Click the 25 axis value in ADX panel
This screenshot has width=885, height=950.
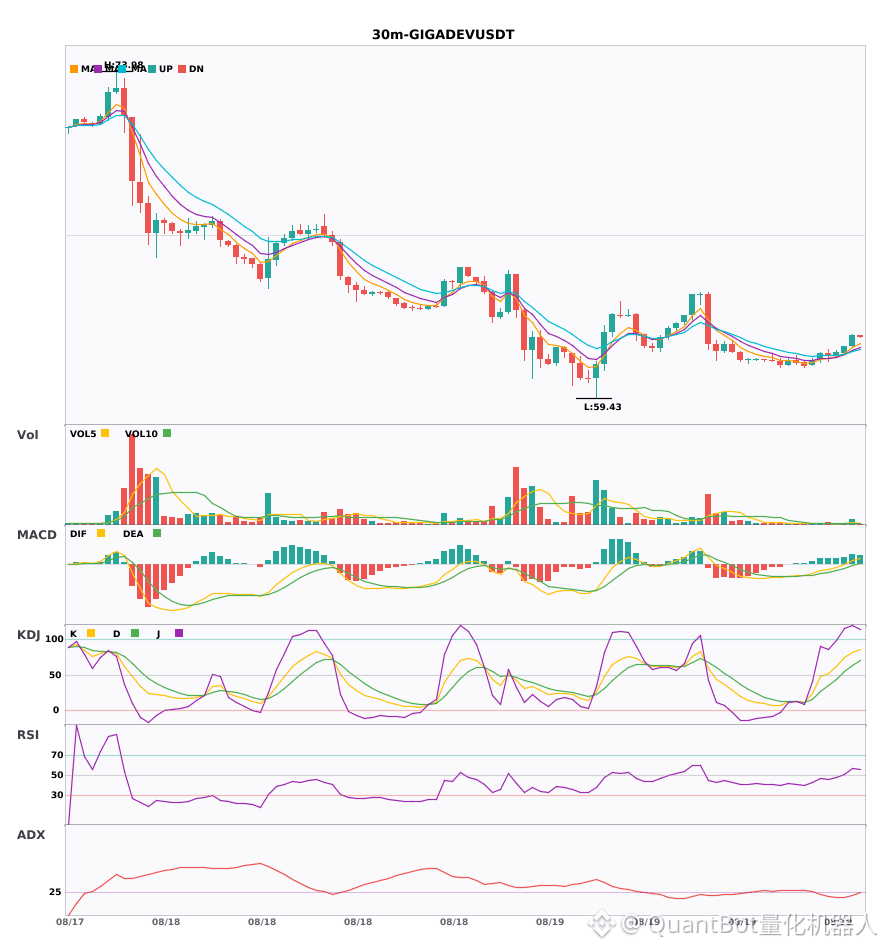(x=55, y=892)
